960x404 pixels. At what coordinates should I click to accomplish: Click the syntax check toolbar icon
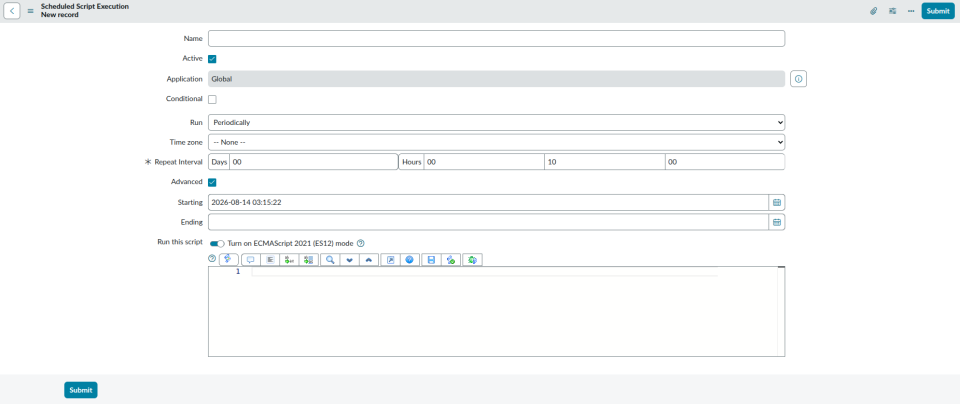[x=451, y=260]
